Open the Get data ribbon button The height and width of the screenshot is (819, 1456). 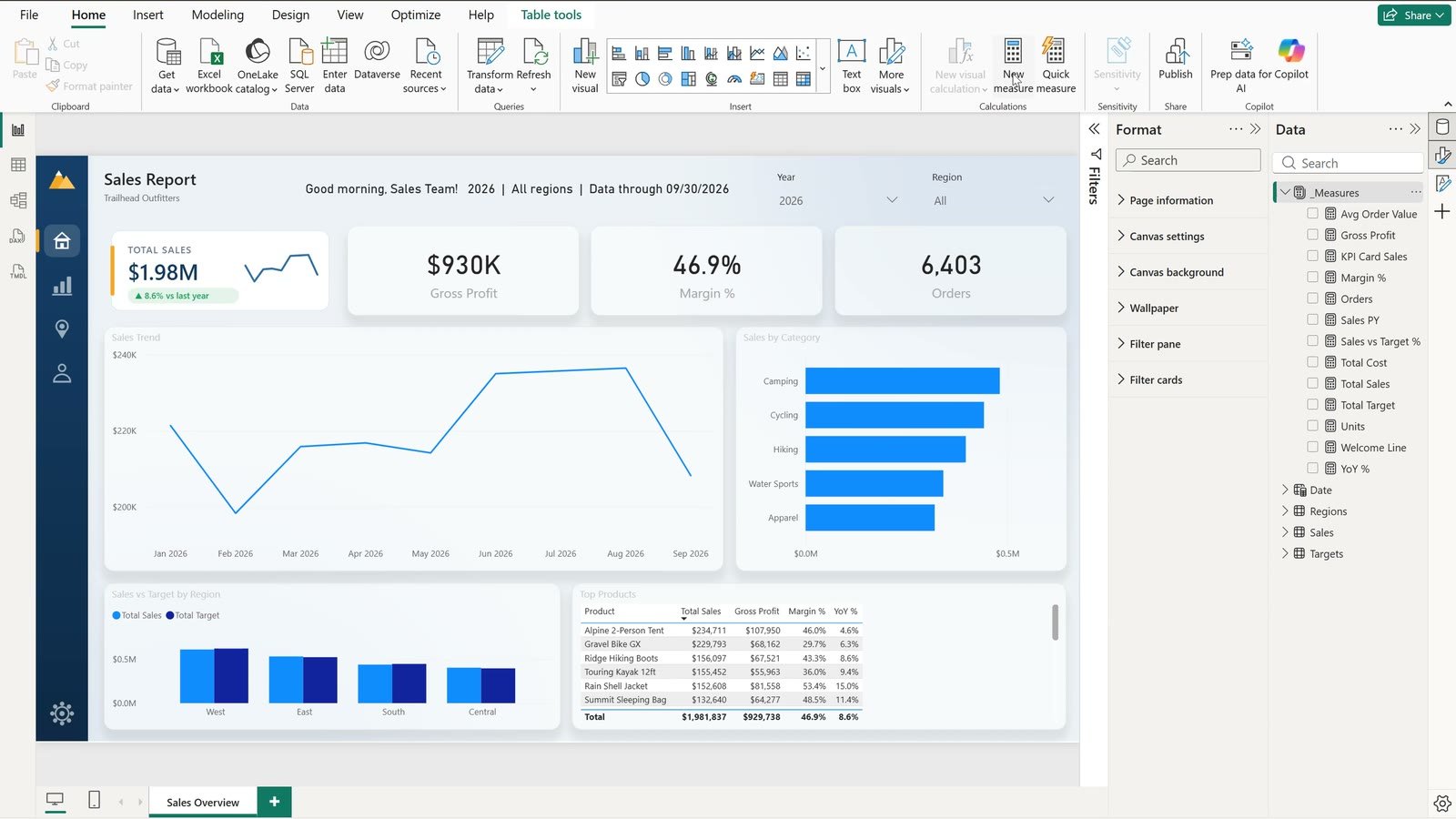[x=166, y=66]
